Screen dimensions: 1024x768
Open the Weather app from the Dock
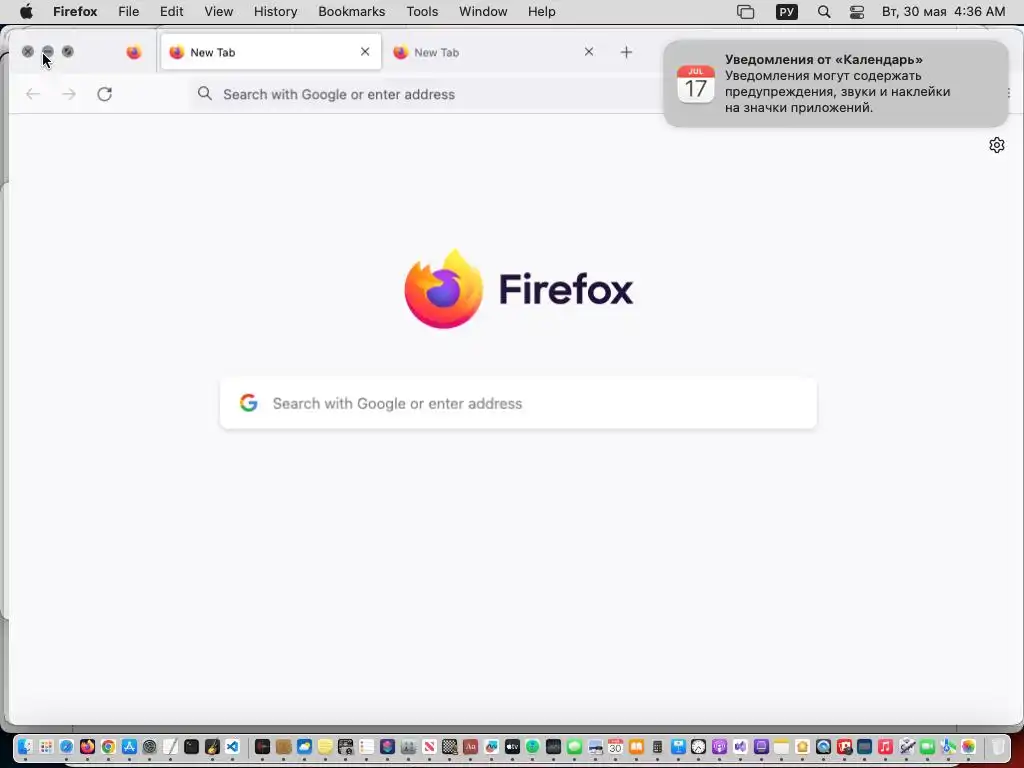[304, 746]
